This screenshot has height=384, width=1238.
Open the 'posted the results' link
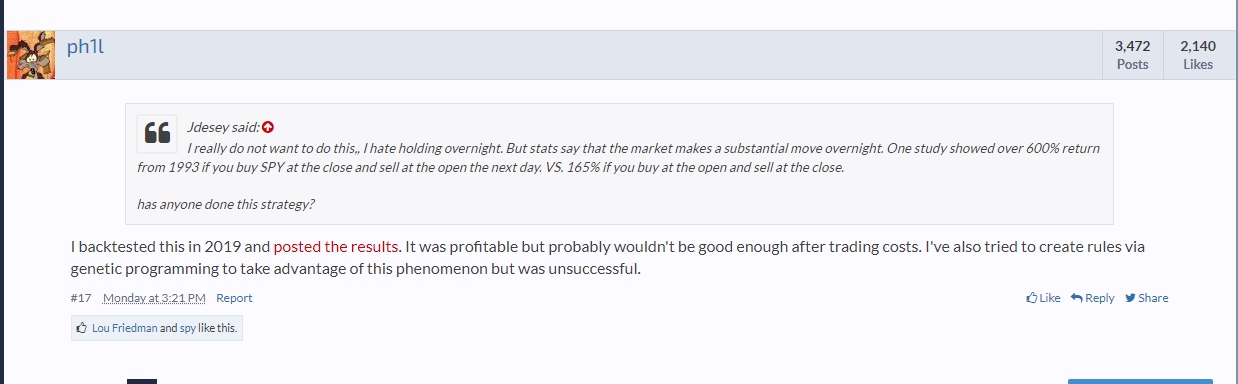337,246
